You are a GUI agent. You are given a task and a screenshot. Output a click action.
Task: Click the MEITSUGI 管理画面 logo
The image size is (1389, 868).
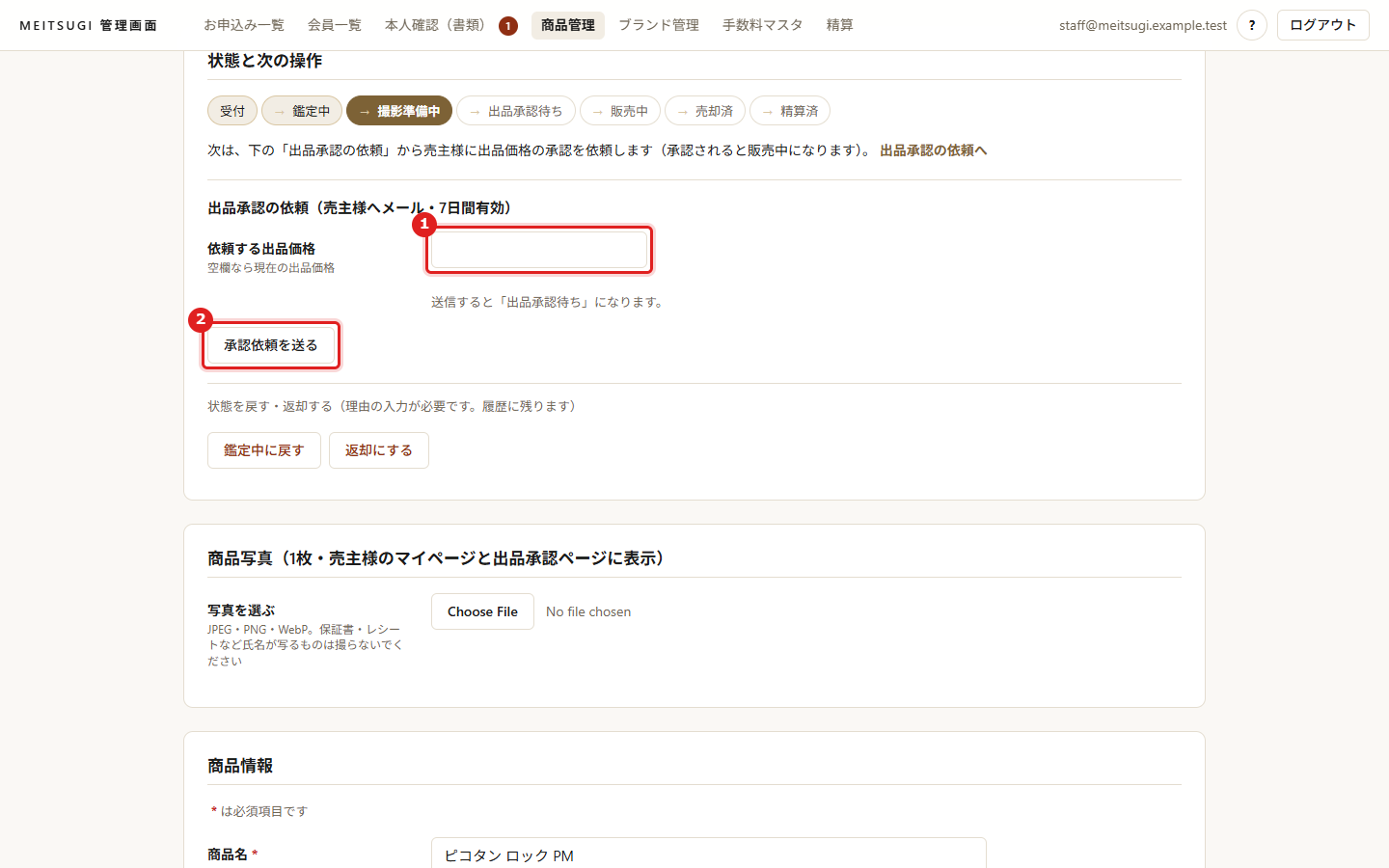pyautogui.click(x=89, y=25)
